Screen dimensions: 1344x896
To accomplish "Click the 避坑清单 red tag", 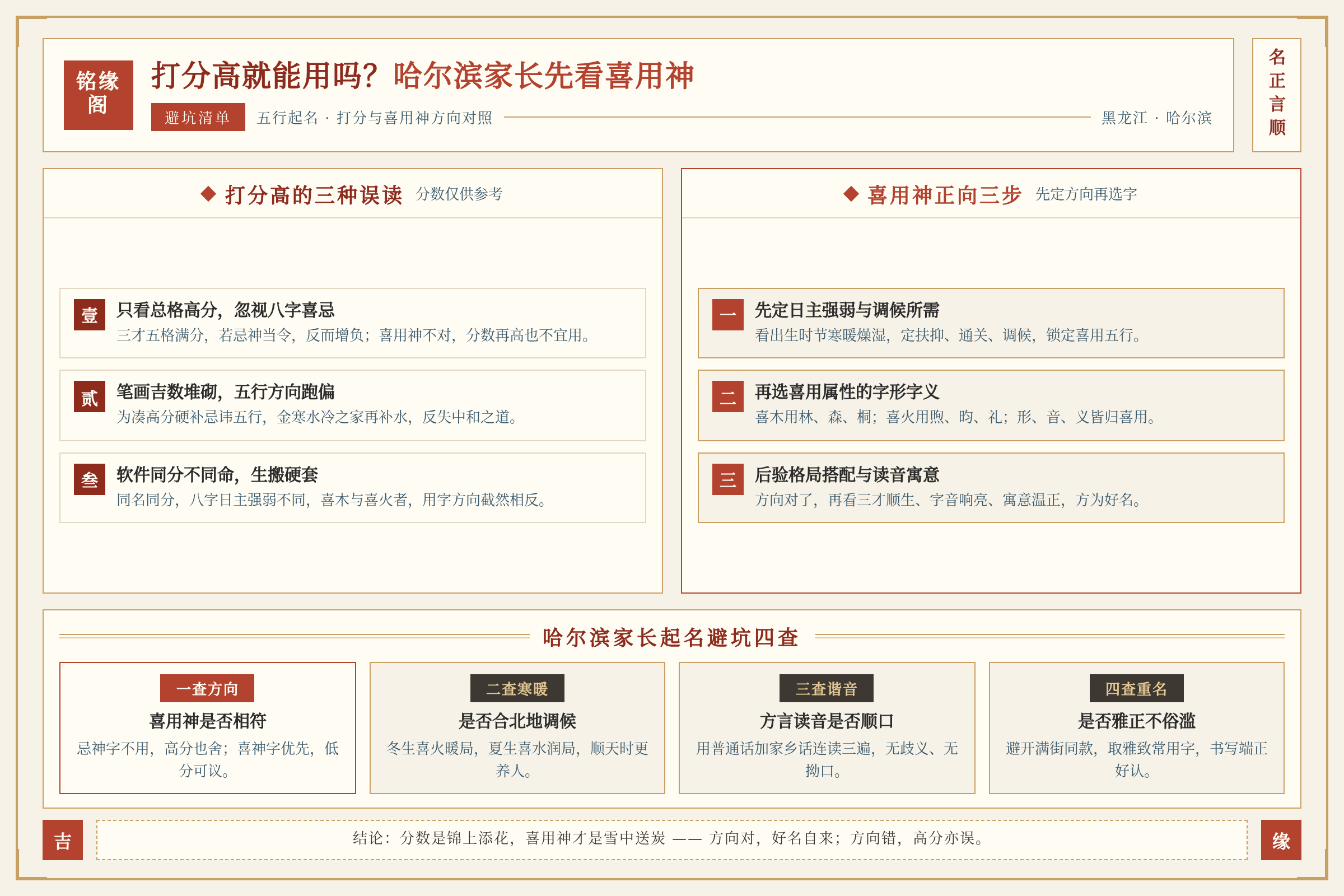I will click(x=198, y=117).
